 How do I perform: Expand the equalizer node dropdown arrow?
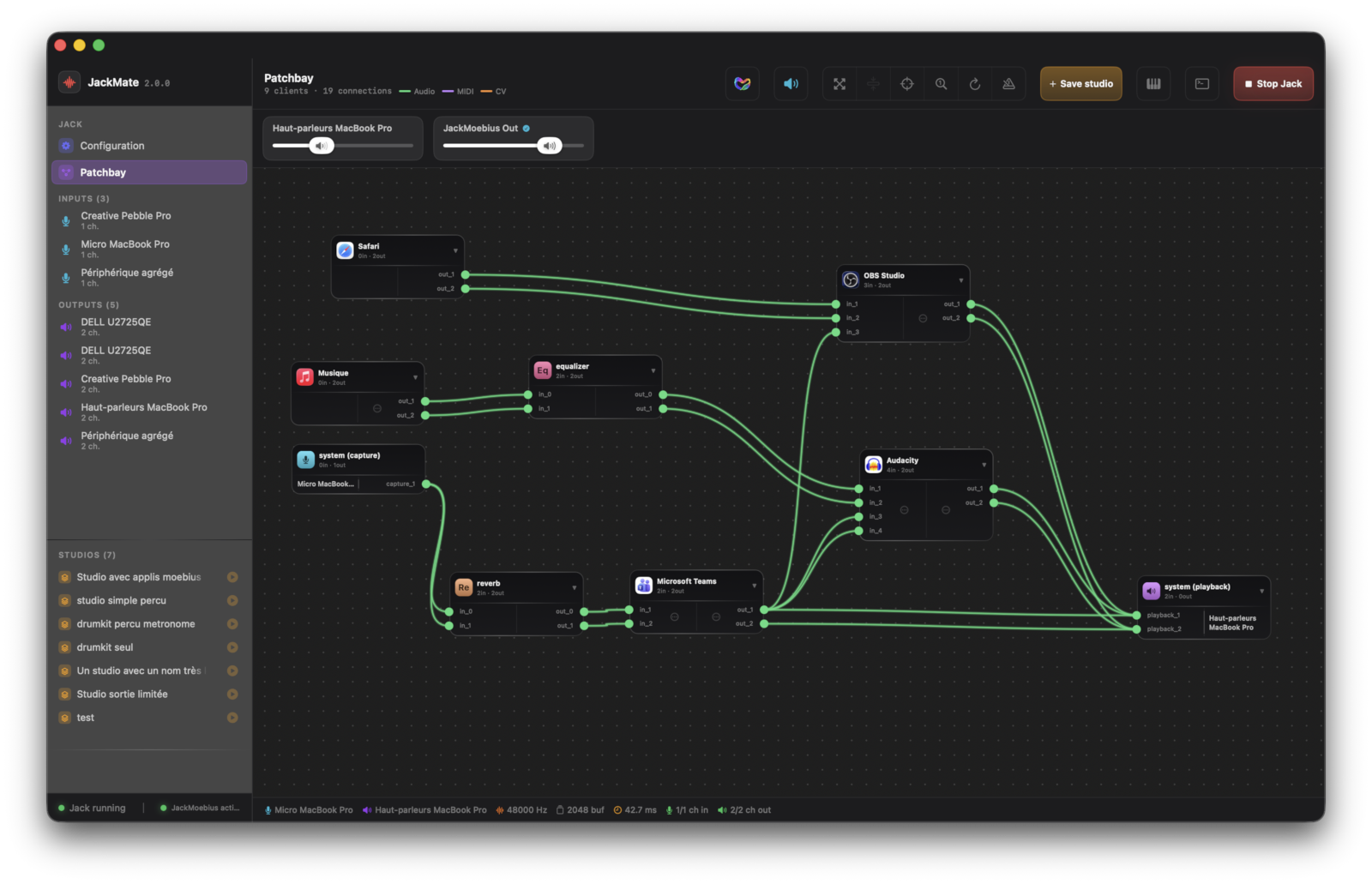(x=653, y=371)
